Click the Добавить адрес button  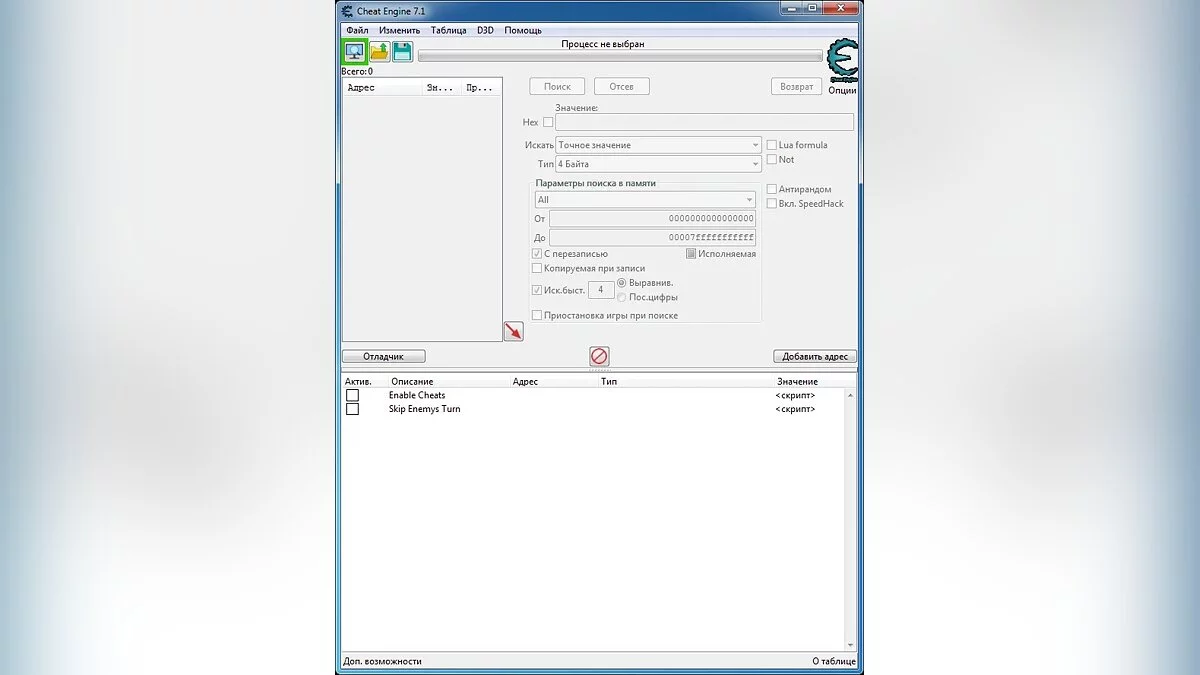pos(815,356)
